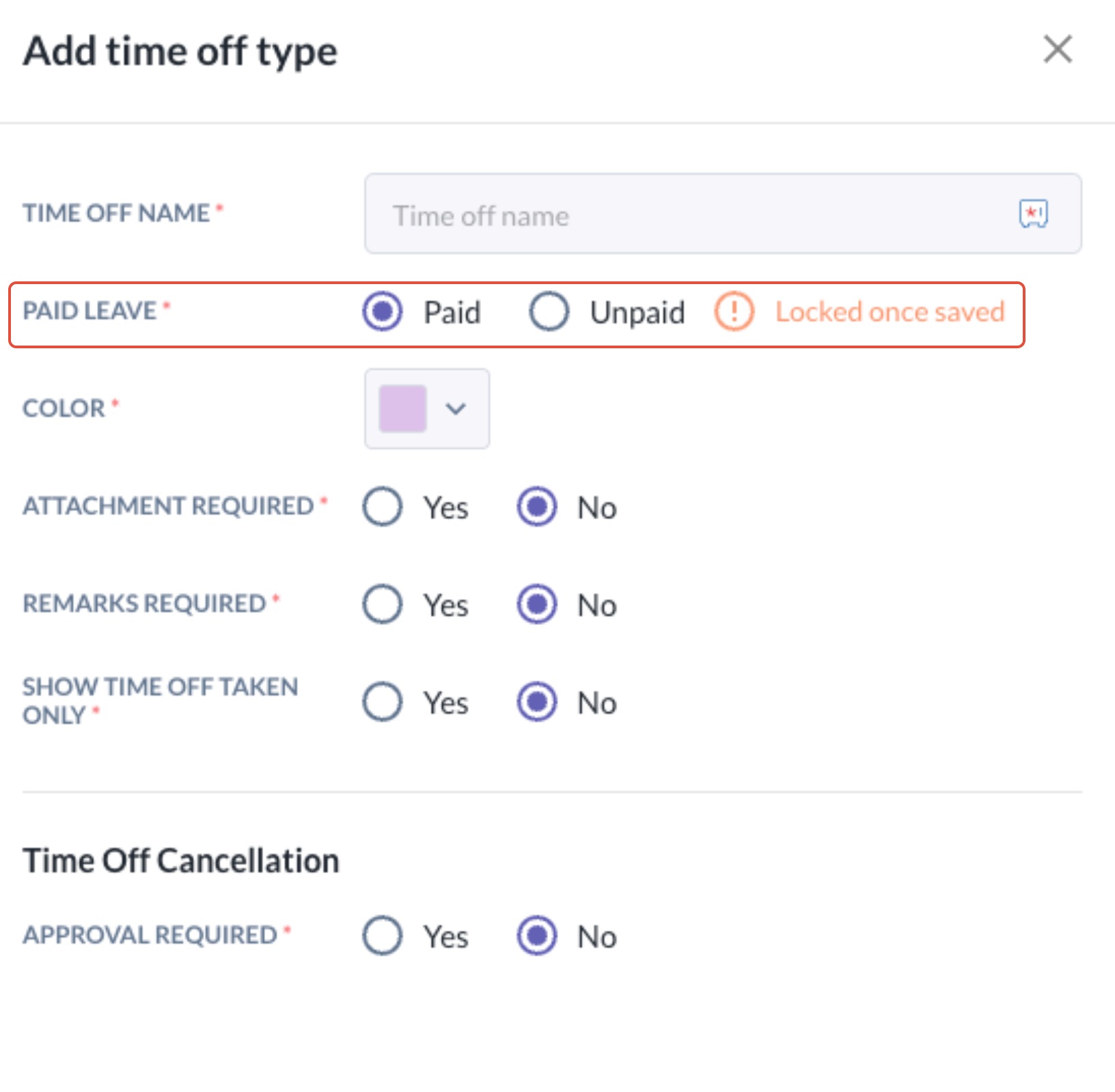Choose Yes for Remarks Required
1115x1092 pixels.
click(383, 604)
